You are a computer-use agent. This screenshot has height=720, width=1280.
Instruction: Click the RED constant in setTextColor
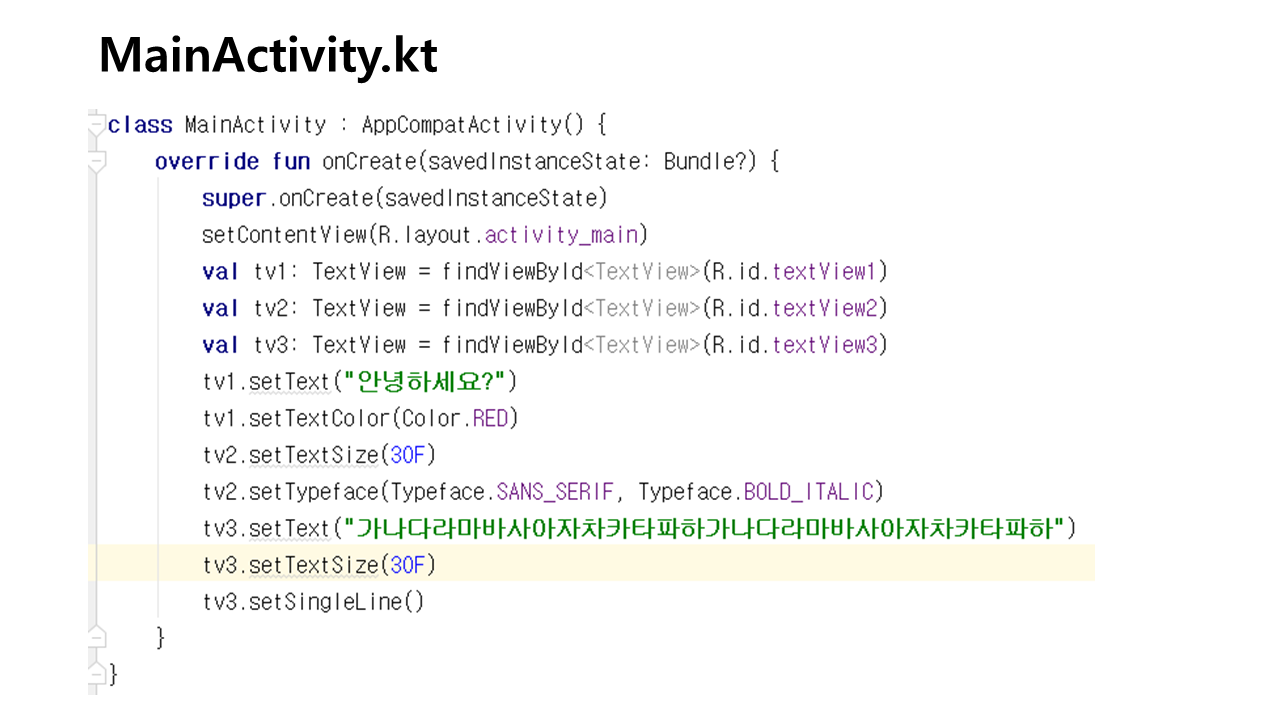click(491, 418)
